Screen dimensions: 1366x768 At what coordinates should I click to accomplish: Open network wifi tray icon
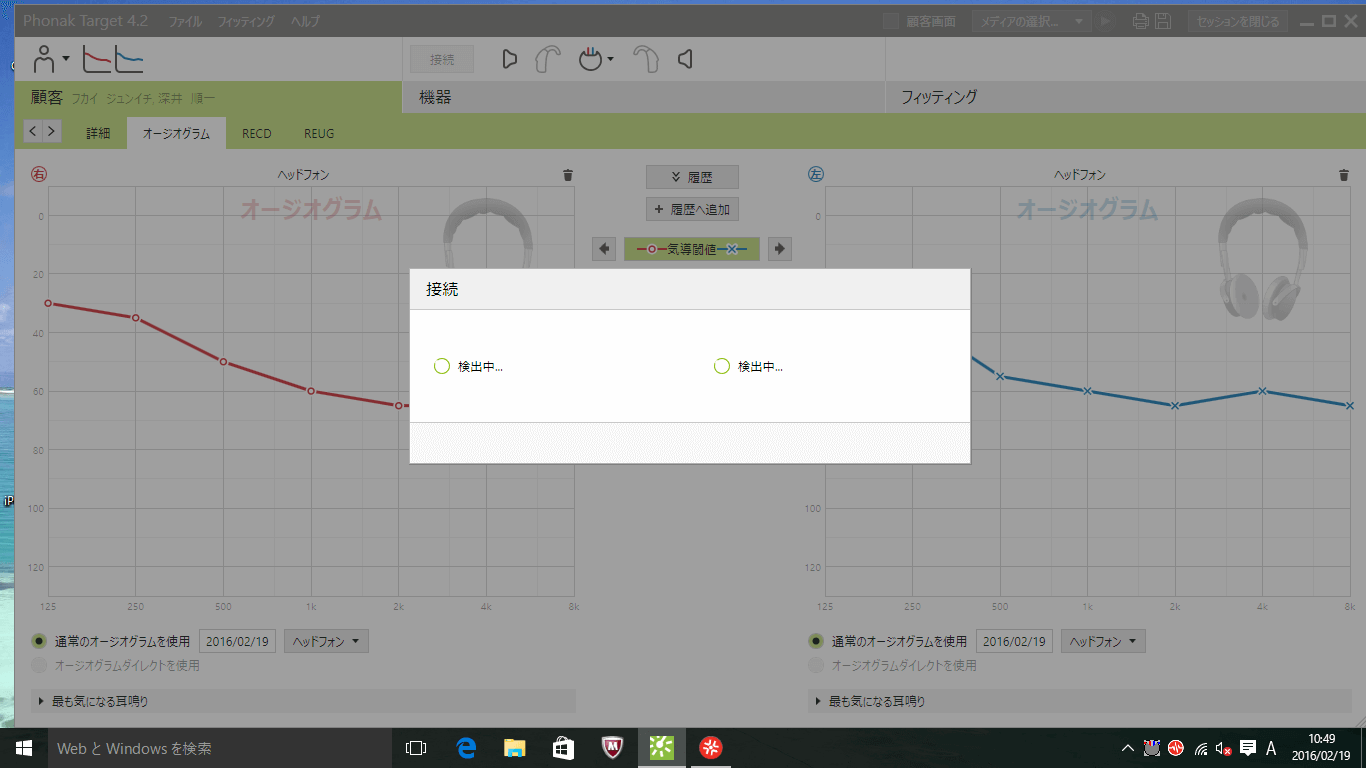click(x=1200, y=748)
